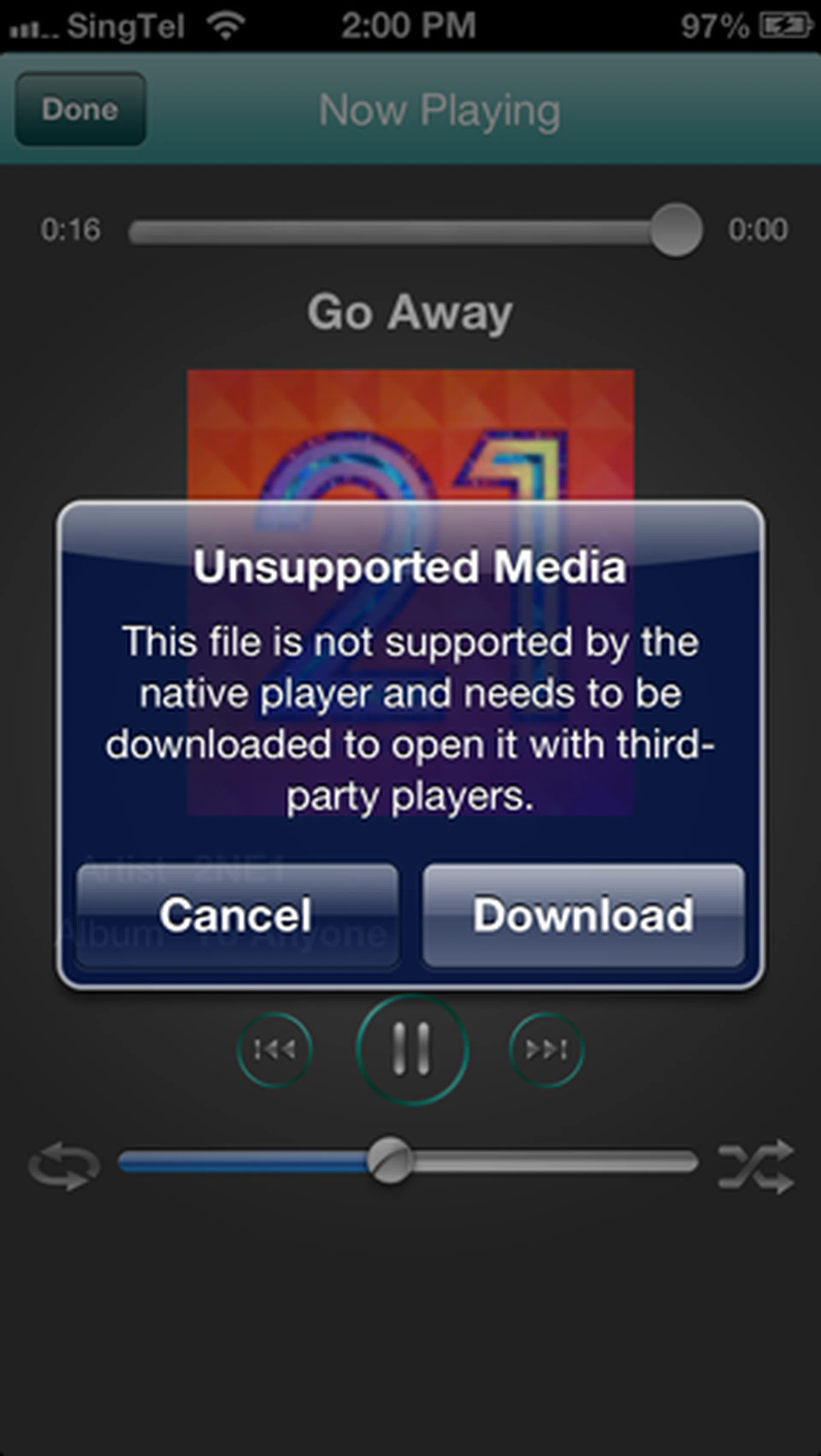Tap the elapsed time 0:16 label
The width and height of the screenshot is (821, 1456).
click(71, 230)
